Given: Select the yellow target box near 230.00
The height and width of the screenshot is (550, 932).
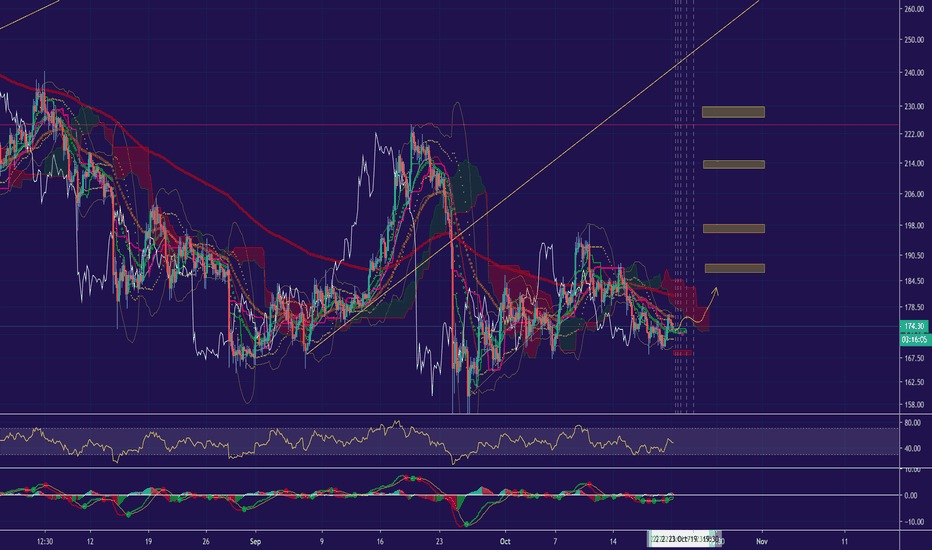Looking at the screenshot, I should (x=733, y=112).
